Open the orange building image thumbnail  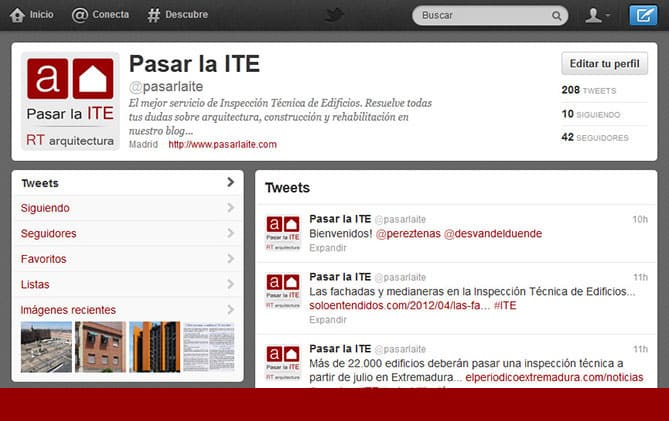coord(154,346)
